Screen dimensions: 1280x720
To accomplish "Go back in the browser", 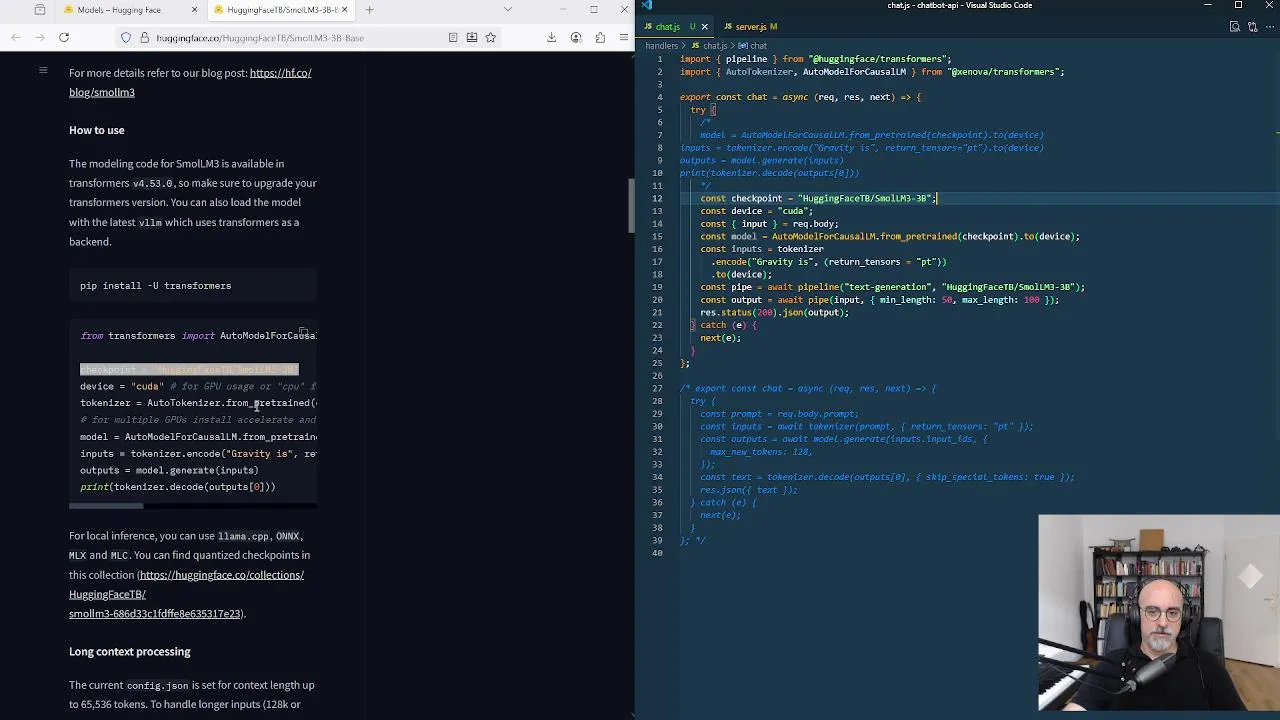I will coord(16,38).
